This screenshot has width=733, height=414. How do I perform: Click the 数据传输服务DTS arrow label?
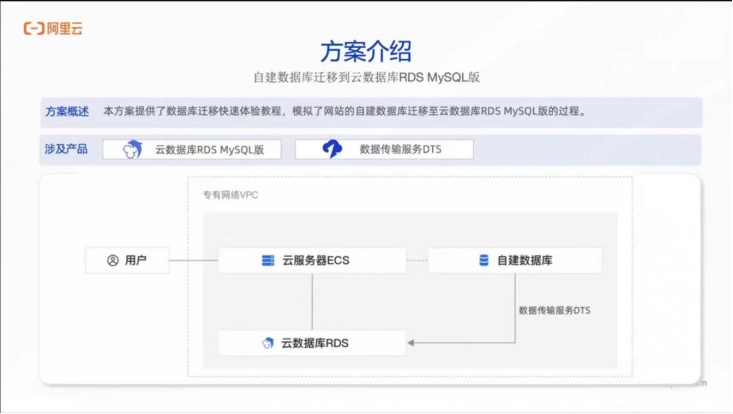(x=554, y=310)
